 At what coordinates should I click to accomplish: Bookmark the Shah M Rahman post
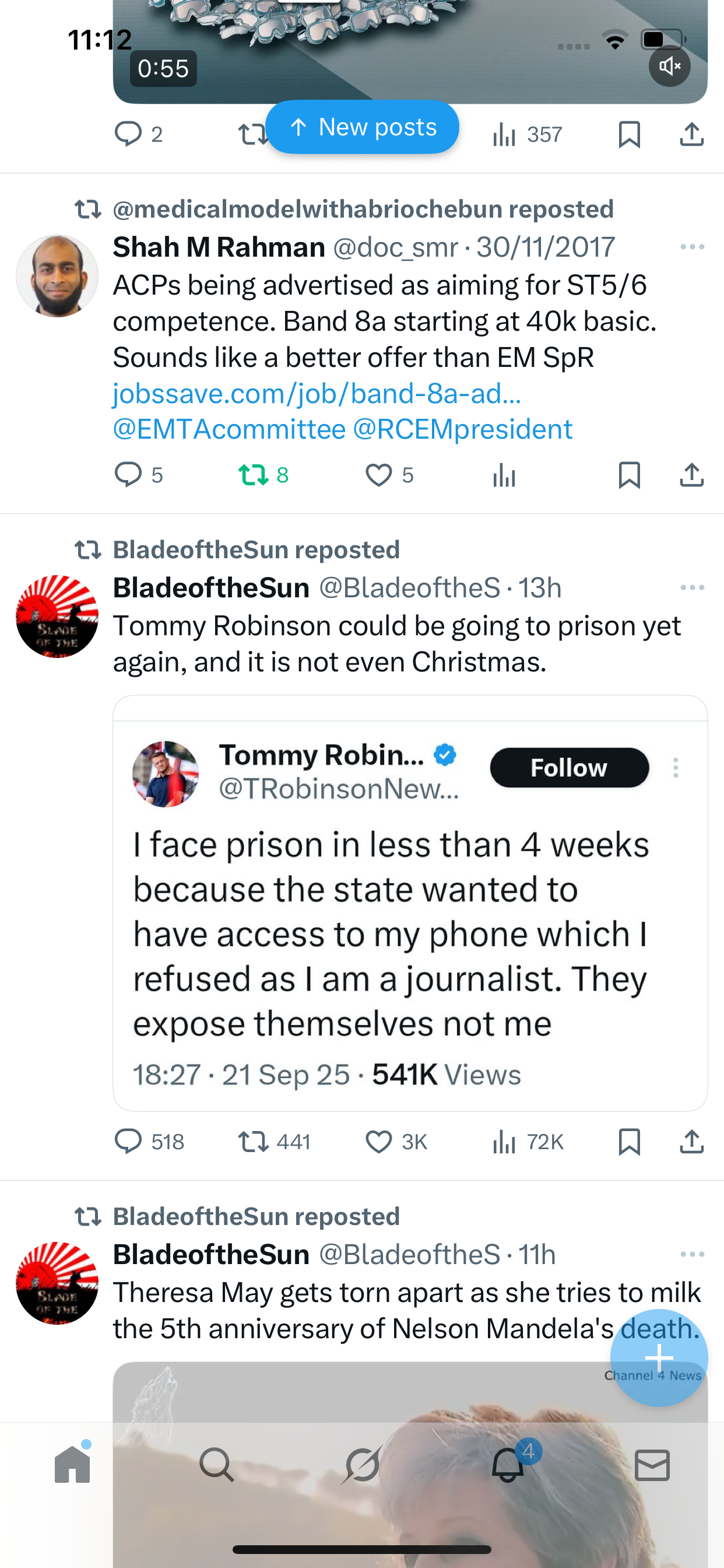tap(629, 475)
